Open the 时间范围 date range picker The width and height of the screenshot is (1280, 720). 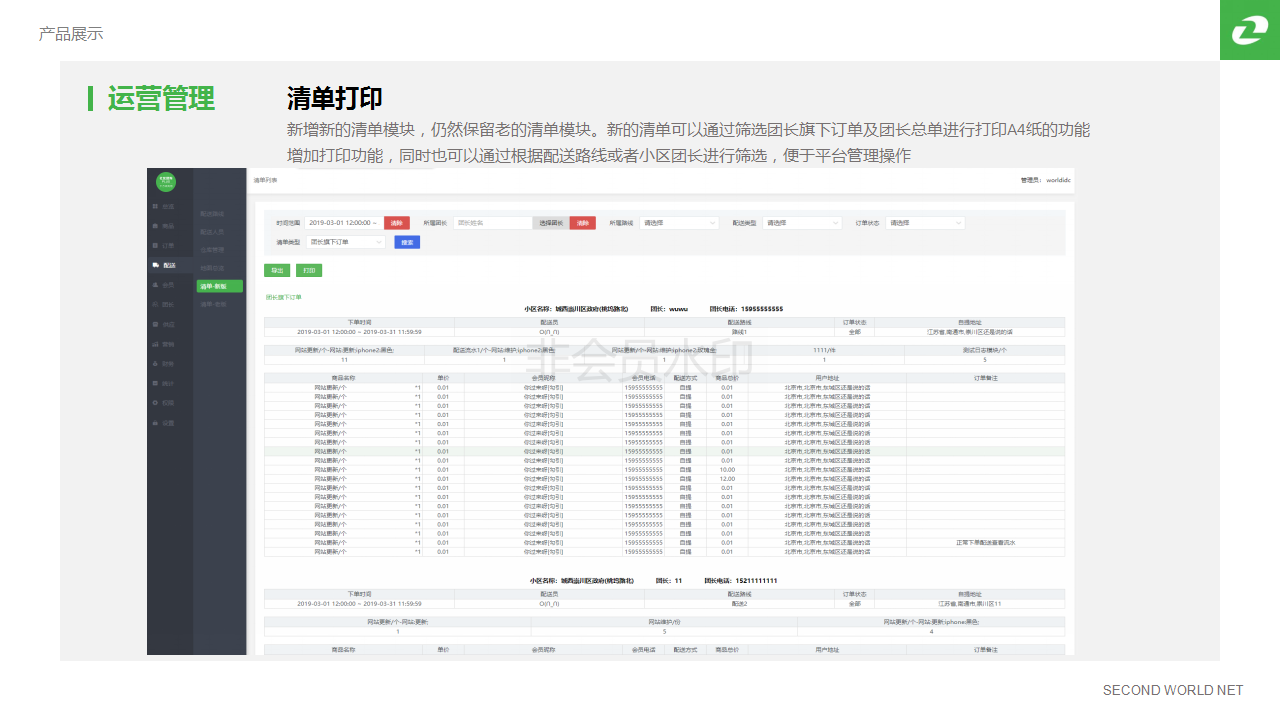[343, 223]
